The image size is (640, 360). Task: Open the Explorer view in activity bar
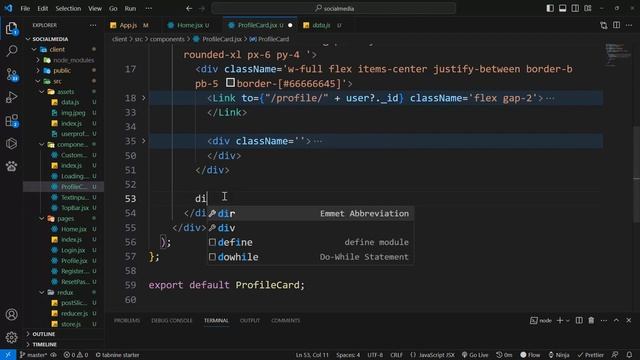pyautogui.click(x=11, y=28)
